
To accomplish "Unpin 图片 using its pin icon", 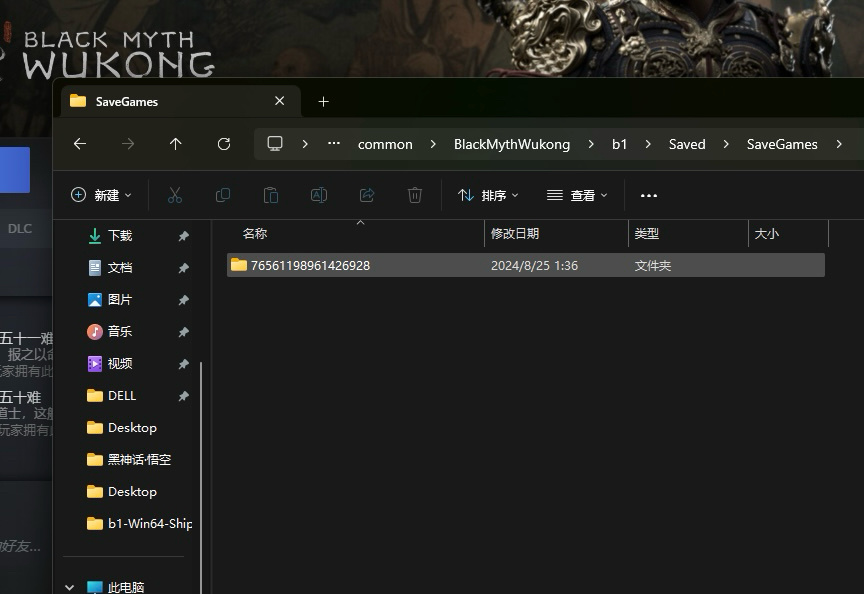I will (183, 300).
